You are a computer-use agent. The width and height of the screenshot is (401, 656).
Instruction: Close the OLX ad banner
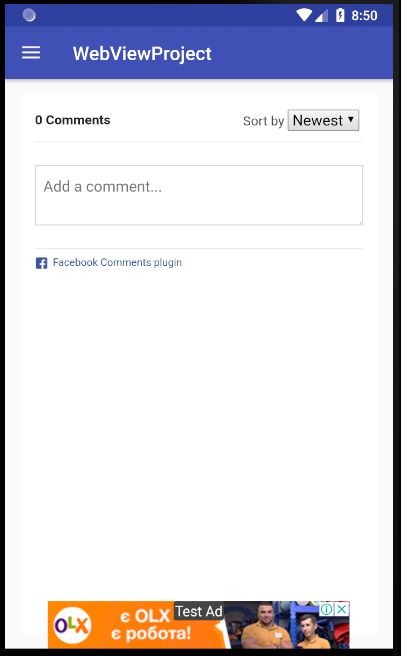click(342, 609)
